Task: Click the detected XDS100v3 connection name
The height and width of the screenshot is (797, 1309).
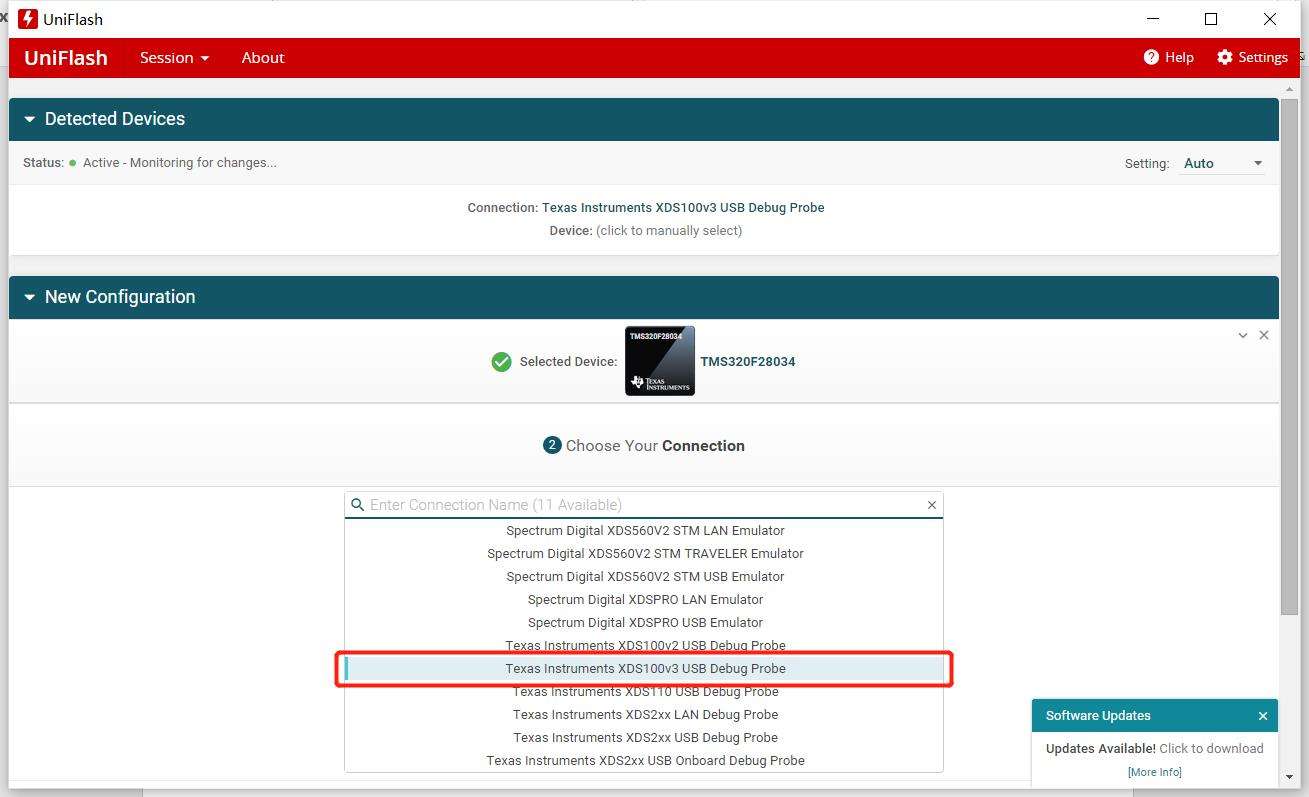Action: (683, 208)
